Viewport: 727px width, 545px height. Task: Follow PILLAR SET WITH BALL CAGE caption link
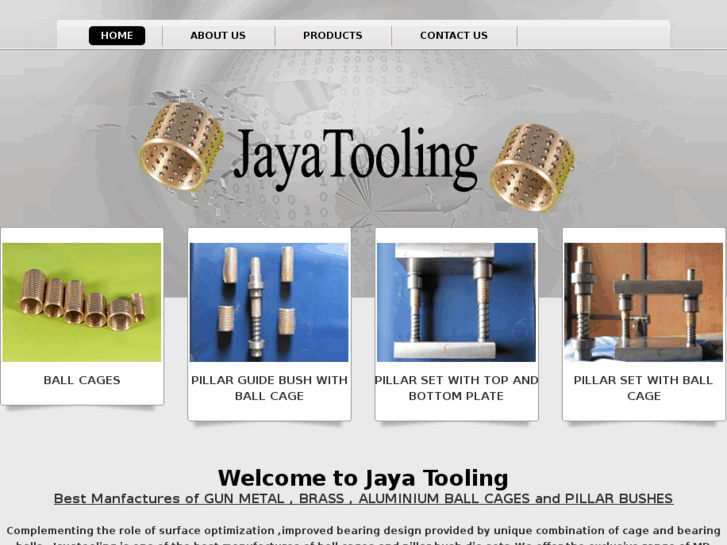644,388
